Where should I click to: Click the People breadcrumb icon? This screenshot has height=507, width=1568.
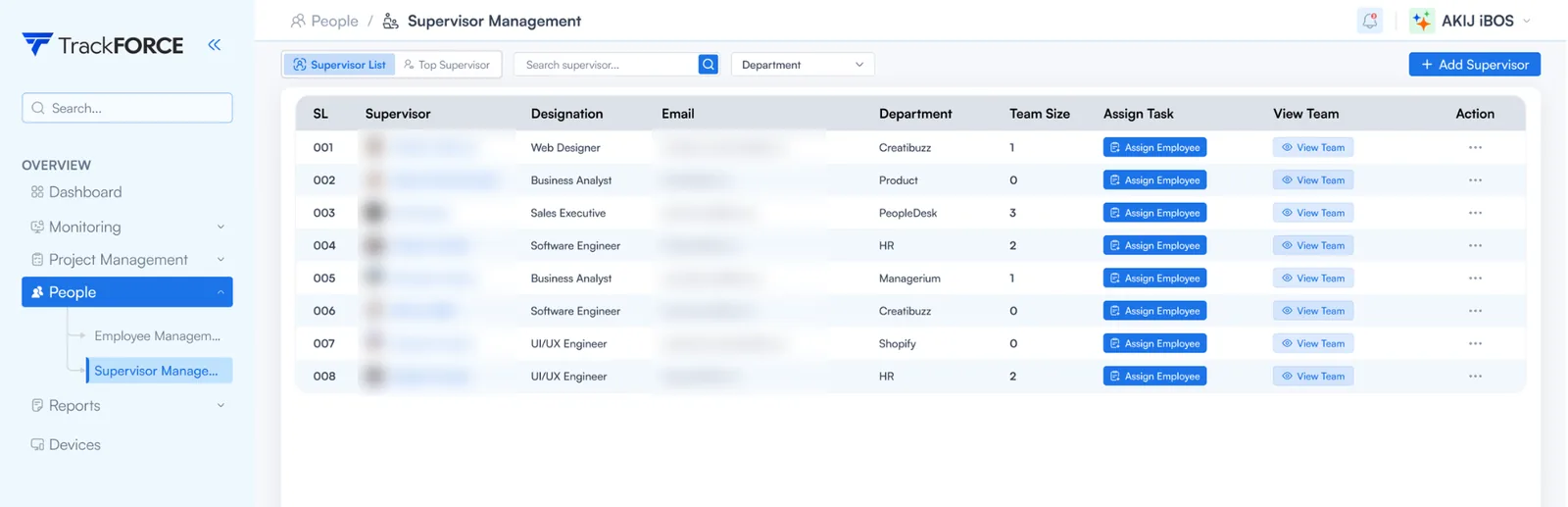pyautogui.click(x=298, y=21)
